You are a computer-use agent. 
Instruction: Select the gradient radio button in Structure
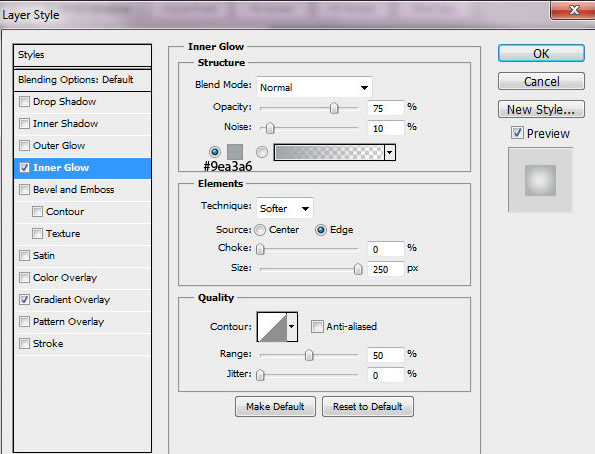(x=261, y=152)
